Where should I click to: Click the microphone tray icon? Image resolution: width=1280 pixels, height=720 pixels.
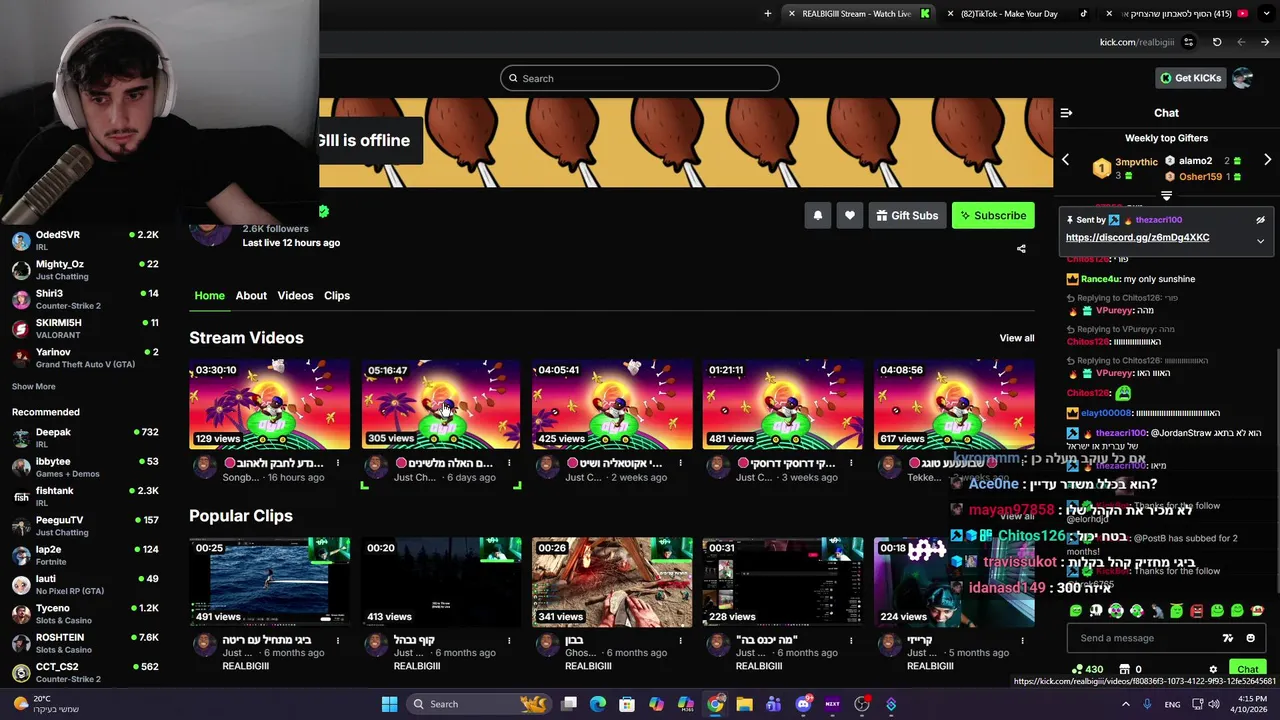(1147, 704)
